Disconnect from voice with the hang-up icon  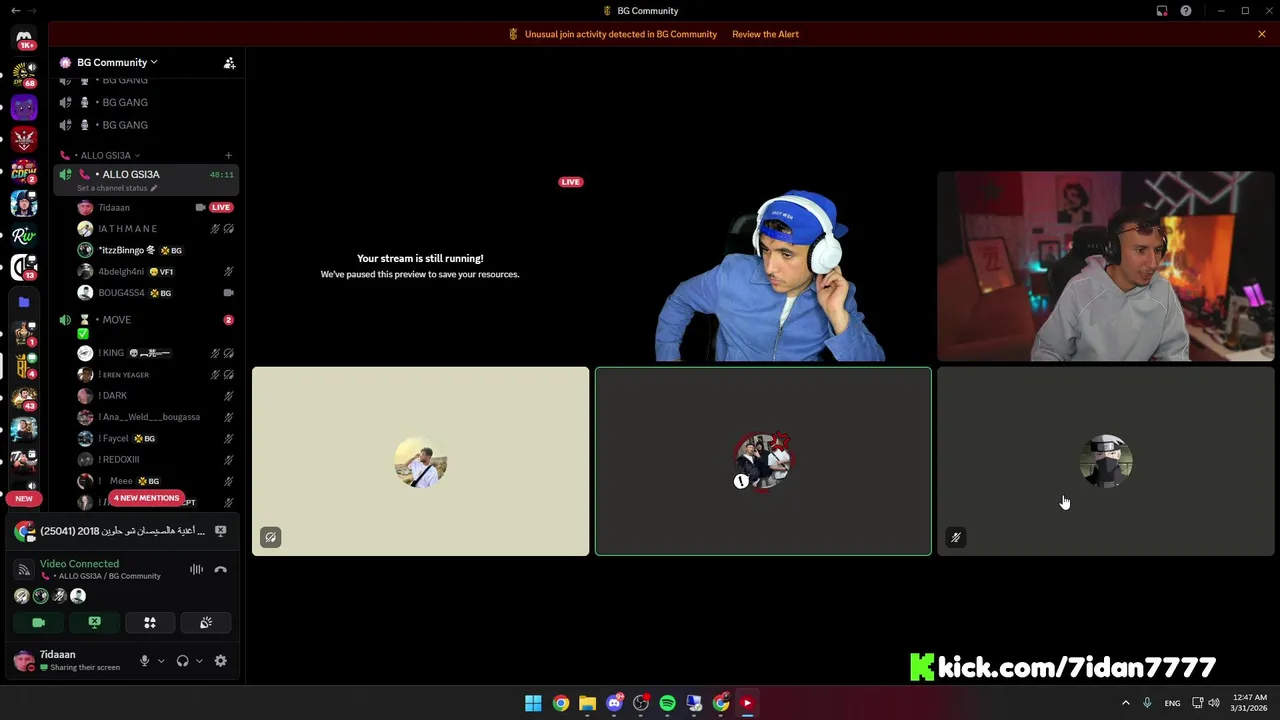click(221, 570)
